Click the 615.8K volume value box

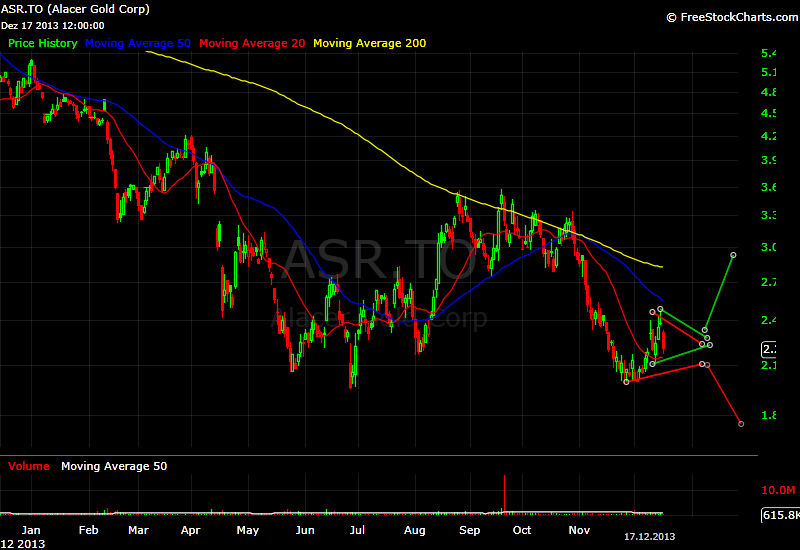click(x=780, y=515)
